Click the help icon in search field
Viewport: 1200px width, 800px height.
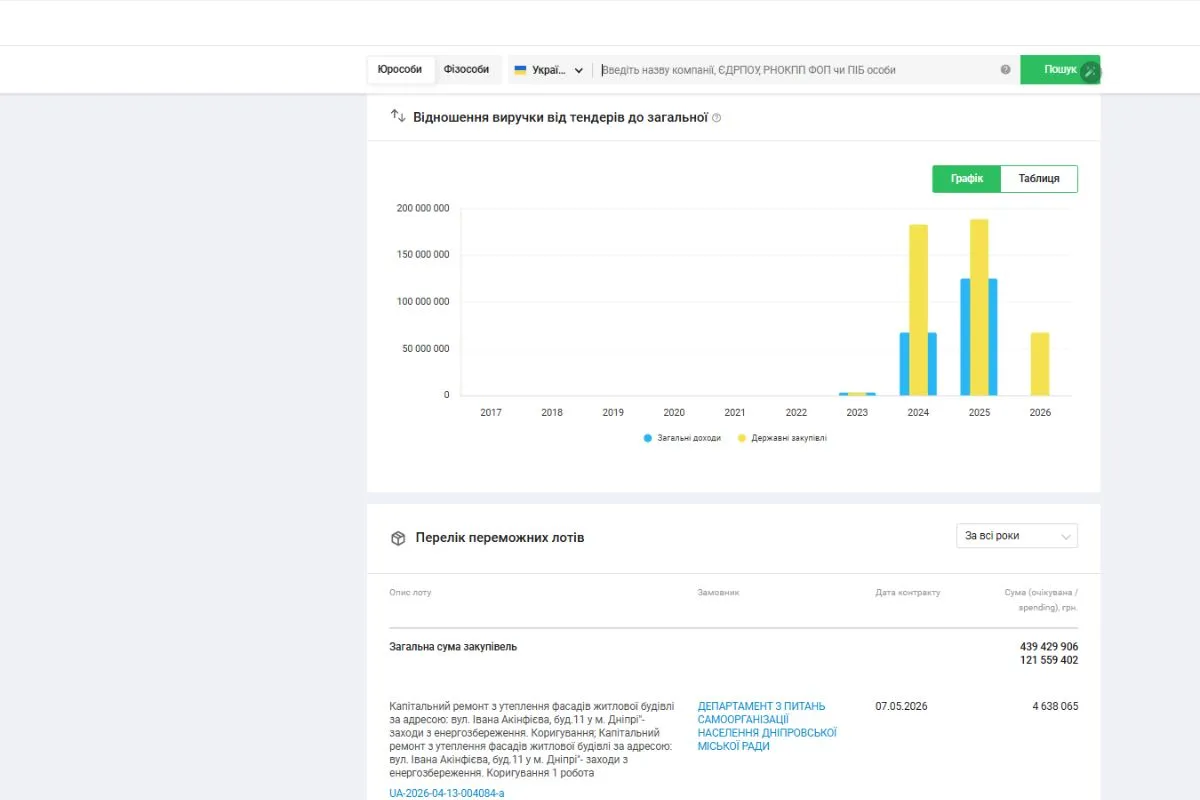[1005, 70]
